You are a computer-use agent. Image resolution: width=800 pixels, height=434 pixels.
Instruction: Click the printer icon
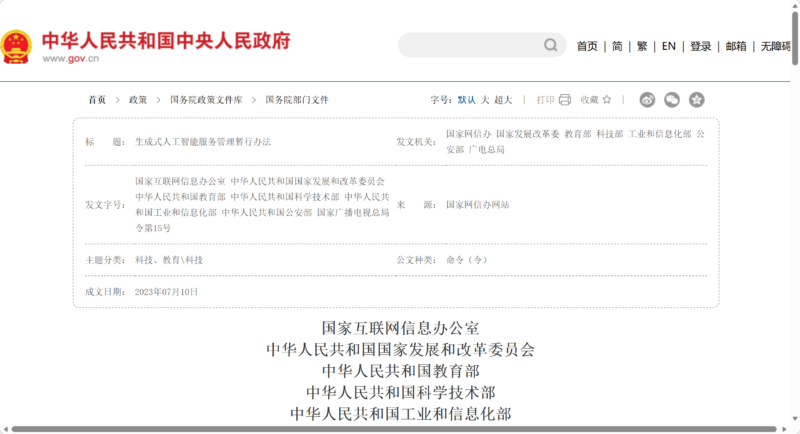[565, 100]
